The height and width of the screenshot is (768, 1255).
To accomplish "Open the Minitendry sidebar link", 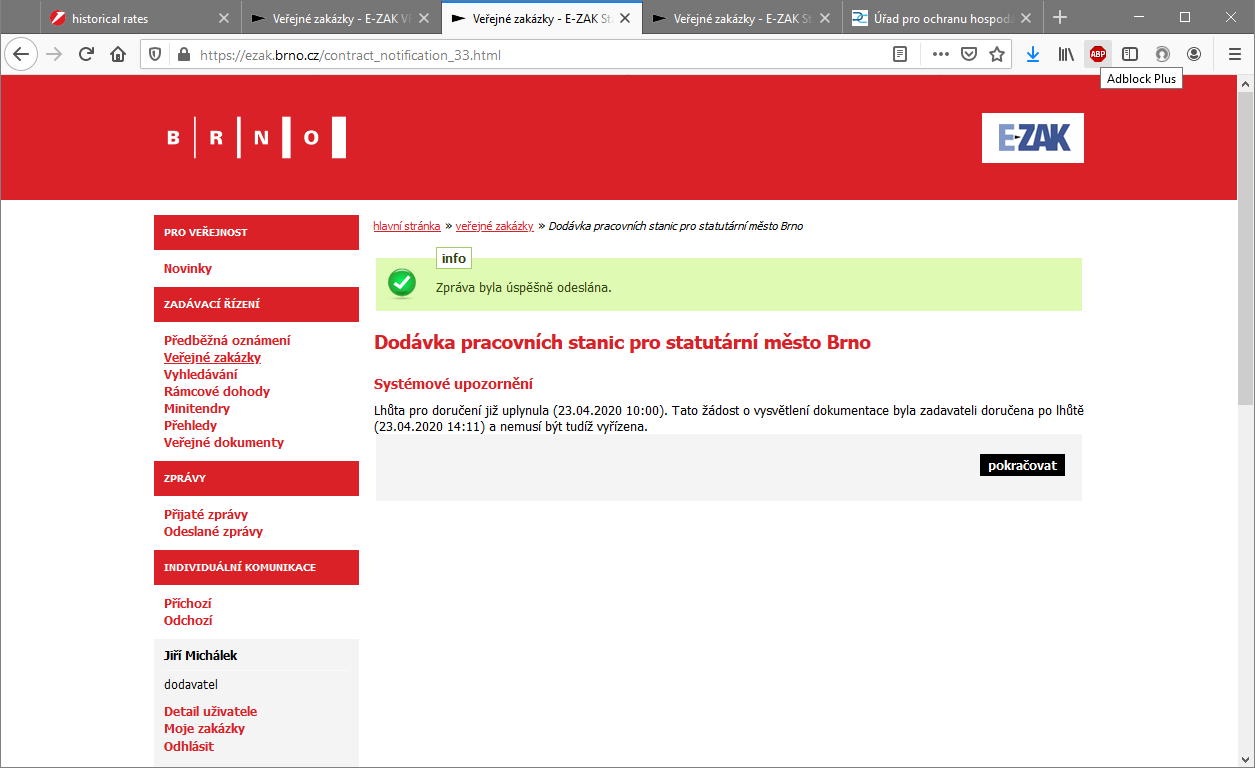I will pyautogui.click(x=197, y=409).
